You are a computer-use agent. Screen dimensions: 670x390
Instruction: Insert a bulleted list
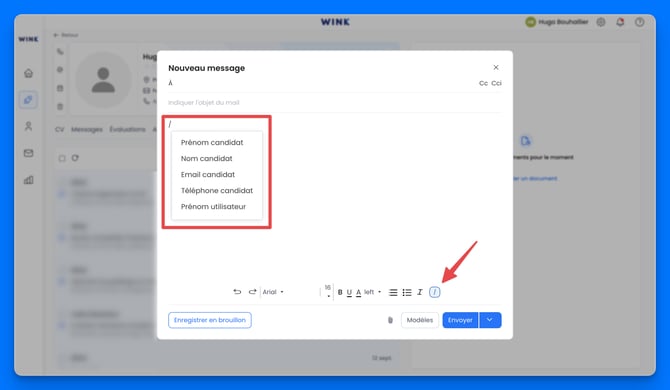click(407, 292)
